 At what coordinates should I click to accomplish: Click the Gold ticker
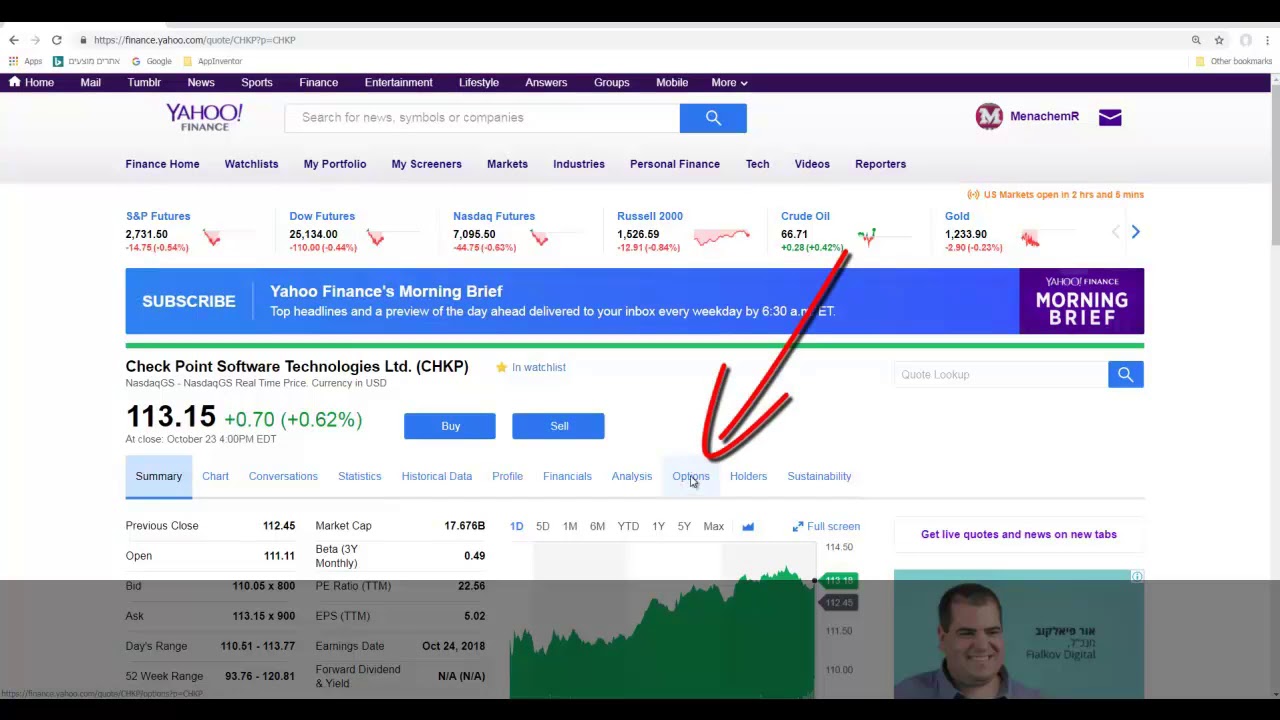pyautogui.click(x=957, y=216)
